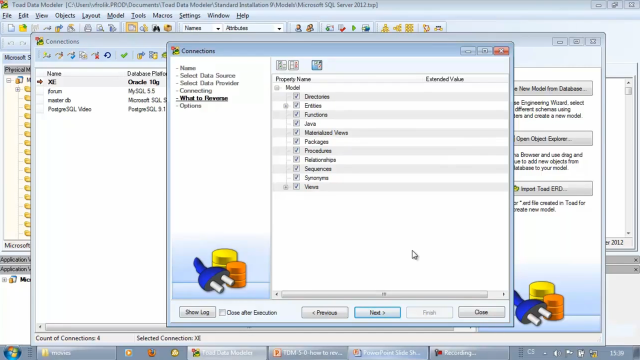Click the wizard horizontal scrollbar thumb
The height and width of the screenshot is (360, 640).
384,294
